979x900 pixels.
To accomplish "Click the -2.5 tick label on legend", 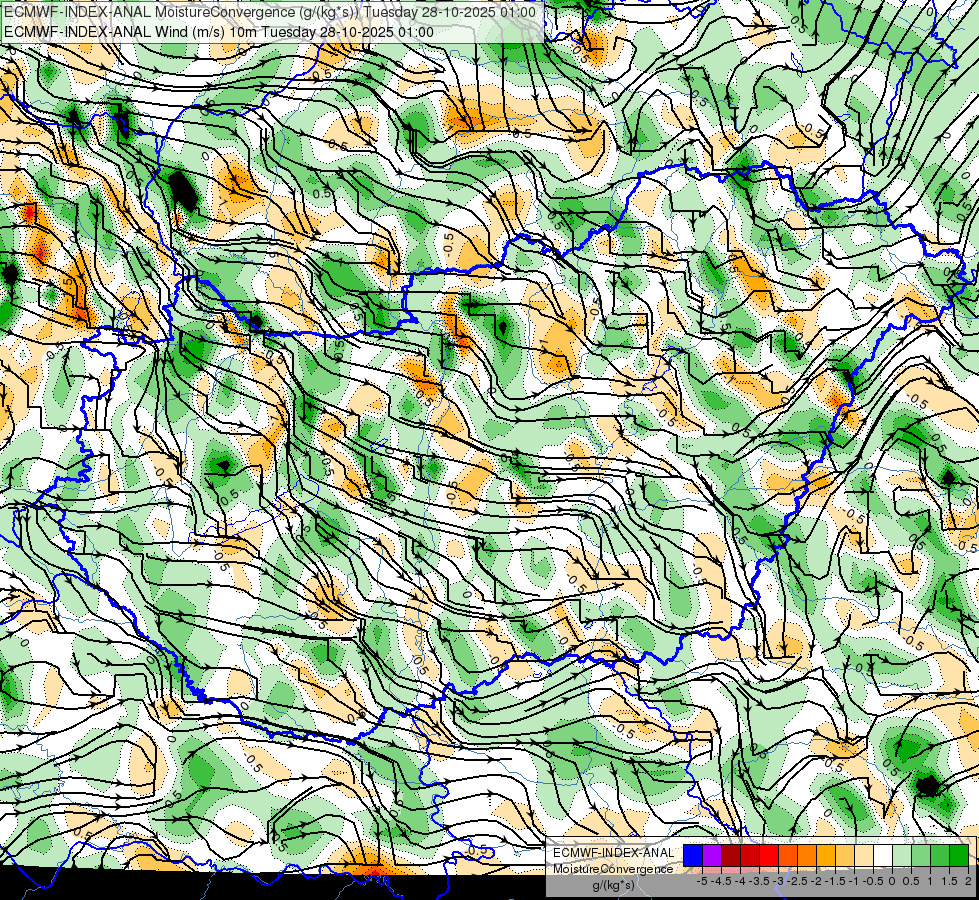I will [x=799, y=881].
